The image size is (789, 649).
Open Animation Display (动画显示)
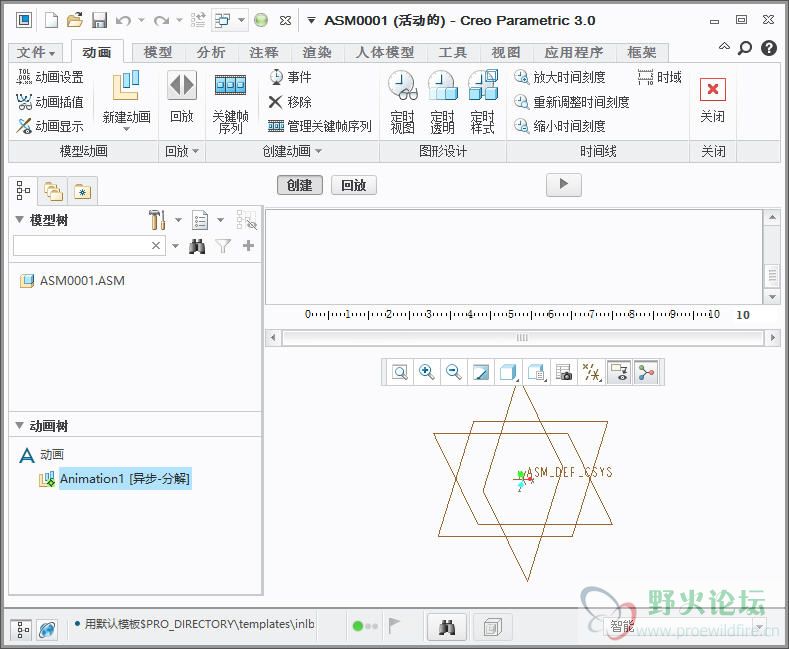point(50,126)
